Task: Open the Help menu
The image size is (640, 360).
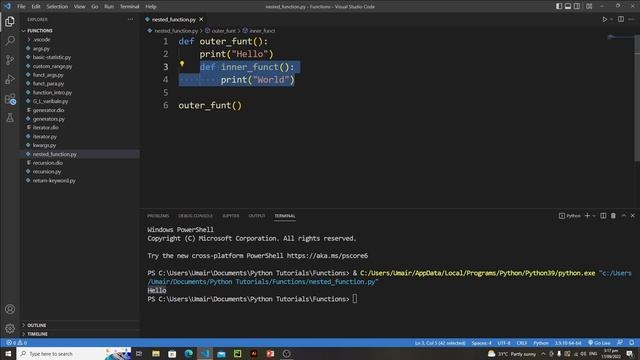Action: pyautogui.click(x=151, y=6)
